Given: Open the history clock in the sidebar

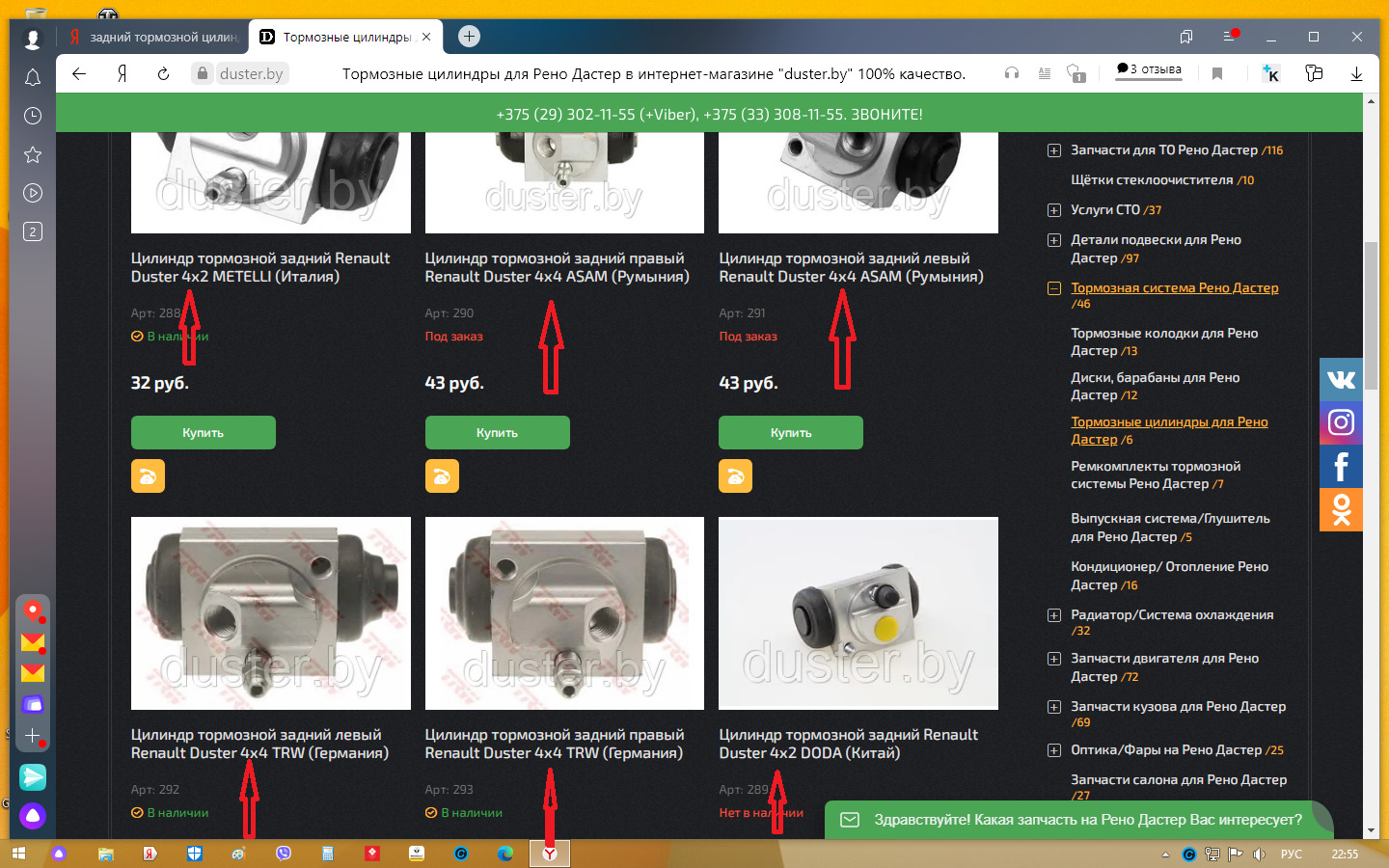Looking at the screenshot, I should tap(33, 116).
